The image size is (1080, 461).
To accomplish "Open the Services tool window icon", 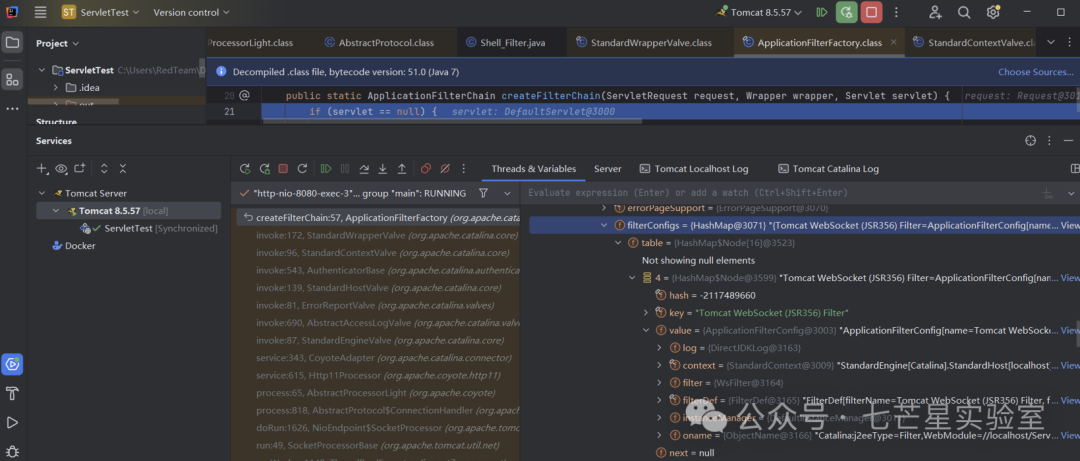I will 12,364.
